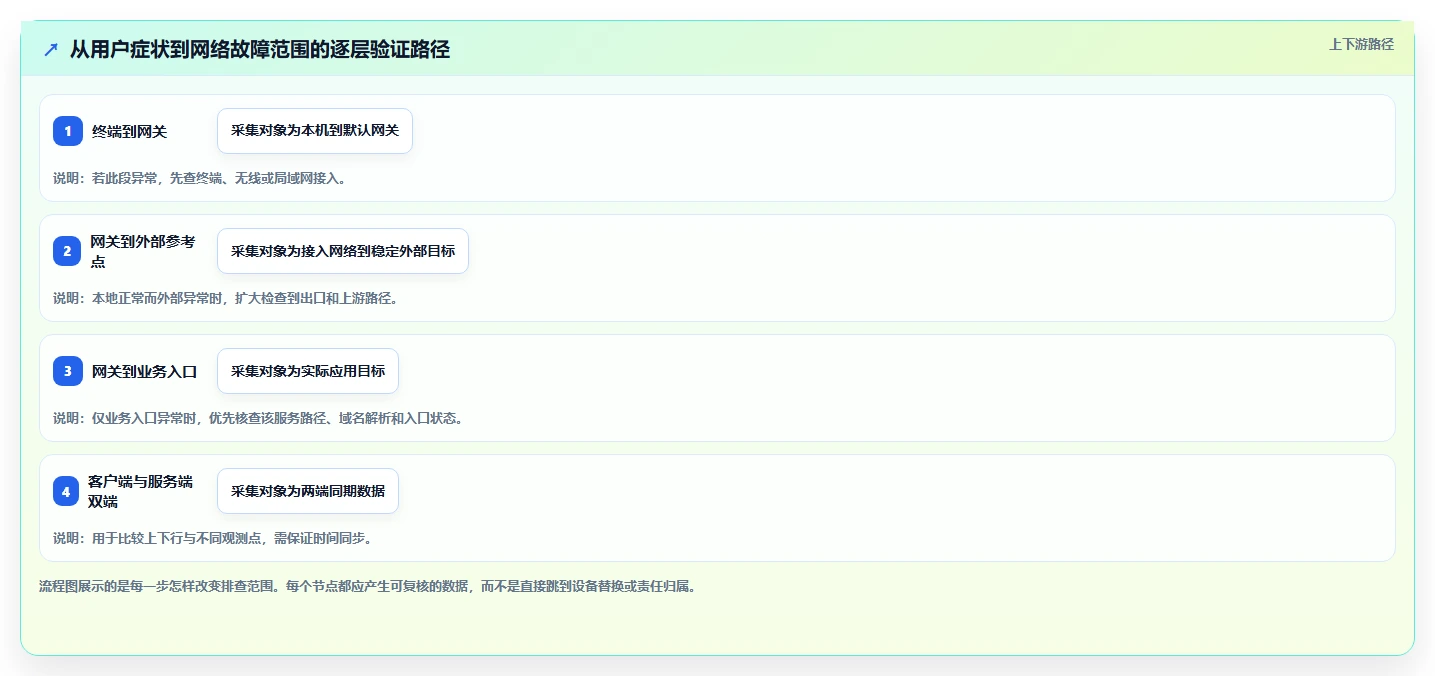Select the 采集对象为本机到默认网关 chip
1435x676 pixels.
[315, 131]
